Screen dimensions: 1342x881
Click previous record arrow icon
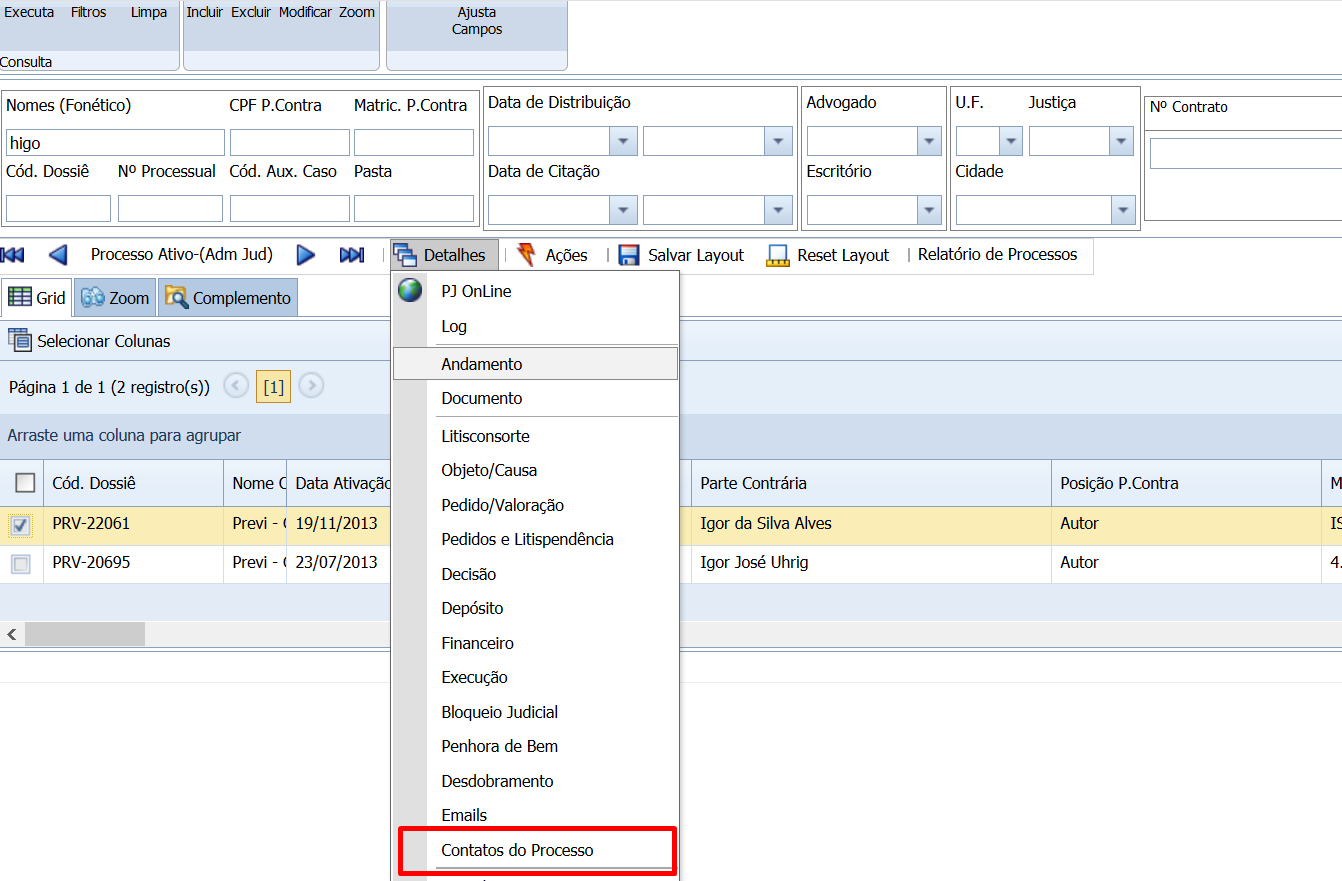(58, 255)
